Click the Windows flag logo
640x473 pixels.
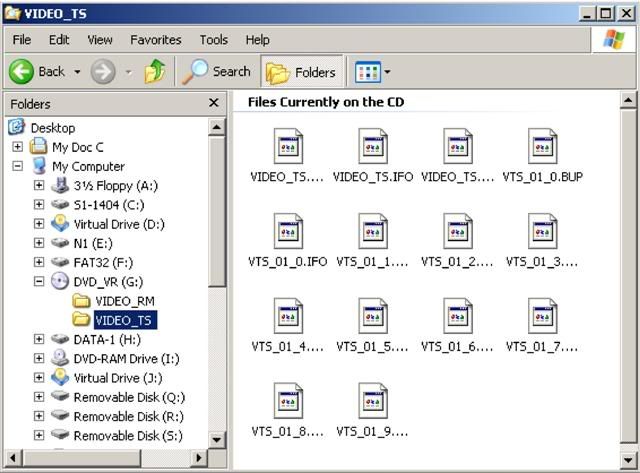coord(613,40)
